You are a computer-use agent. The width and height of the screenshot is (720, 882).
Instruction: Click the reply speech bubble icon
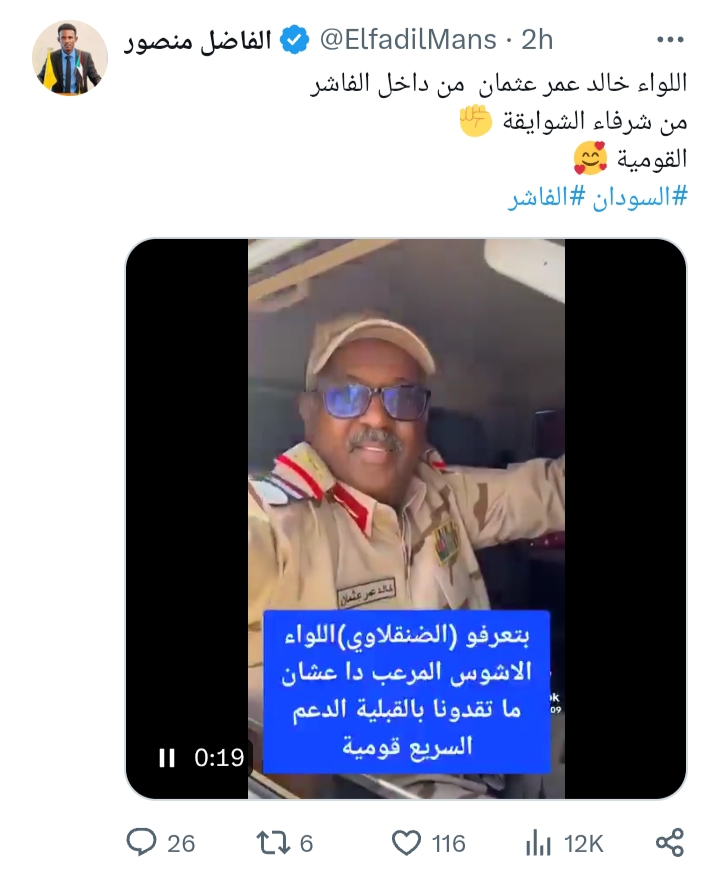click(141, 843)
